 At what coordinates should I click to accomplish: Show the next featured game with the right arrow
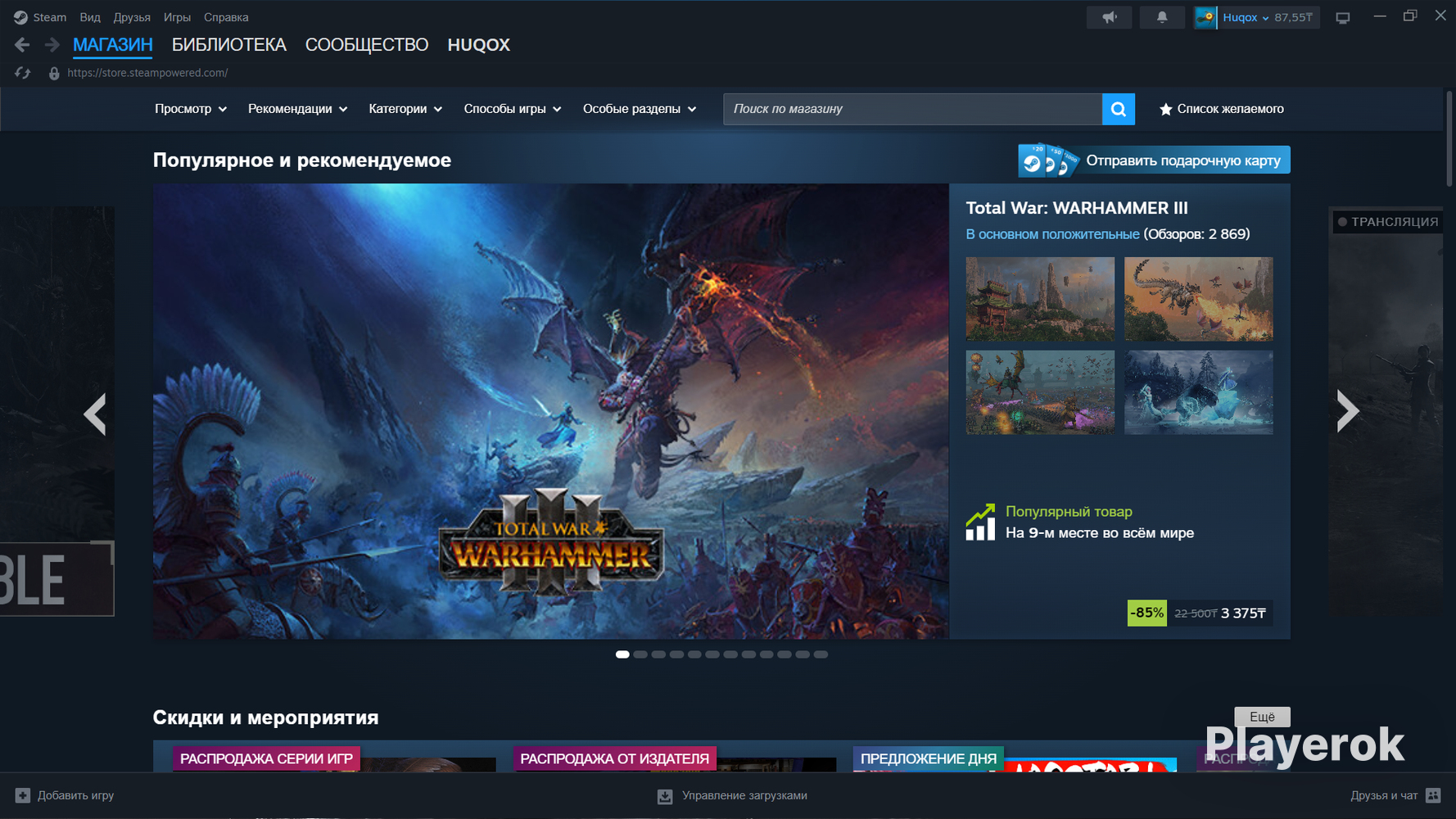(x=1347, y=410)
